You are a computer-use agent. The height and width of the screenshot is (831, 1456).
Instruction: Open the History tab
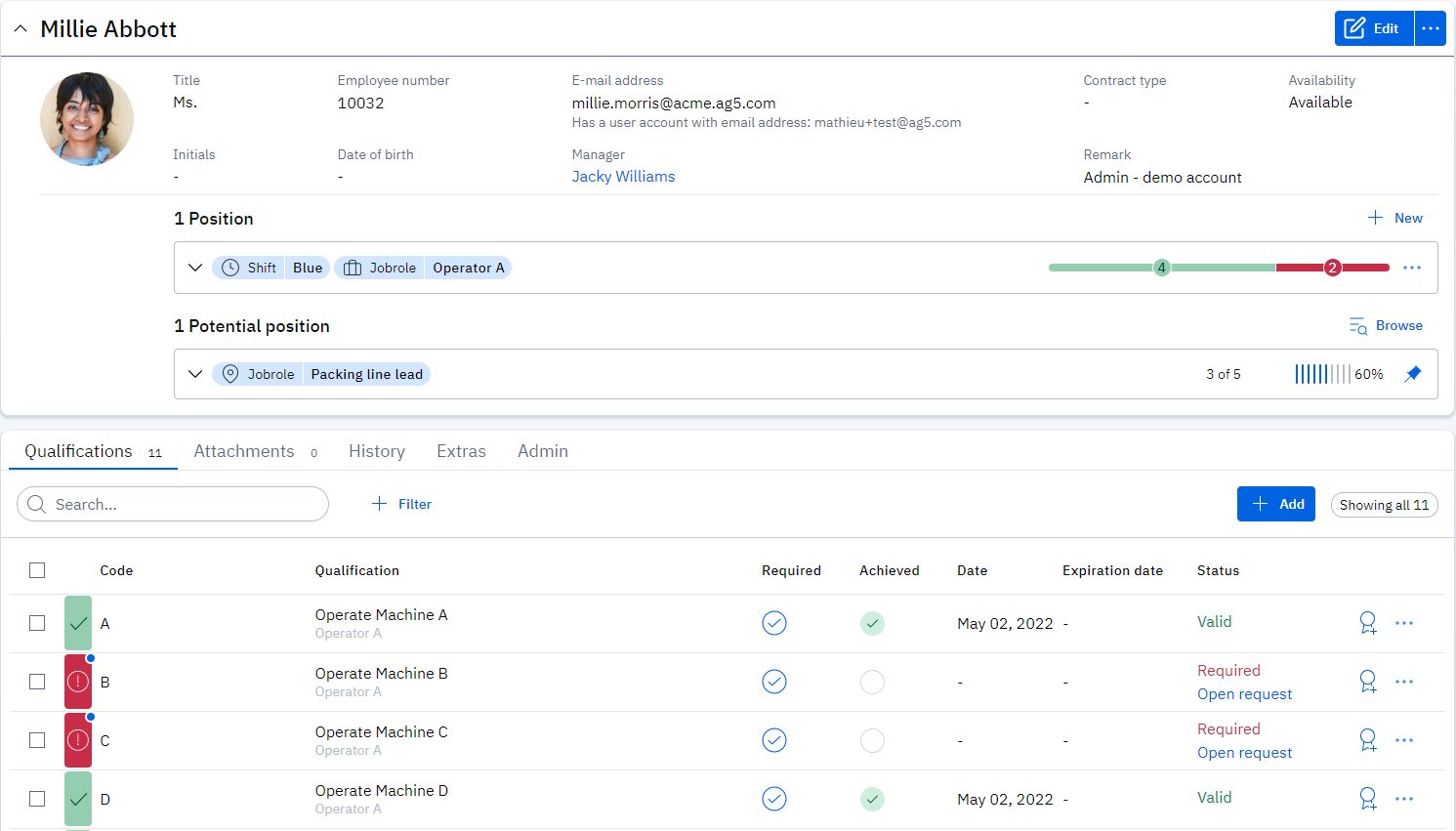click(x=376, y=451)
